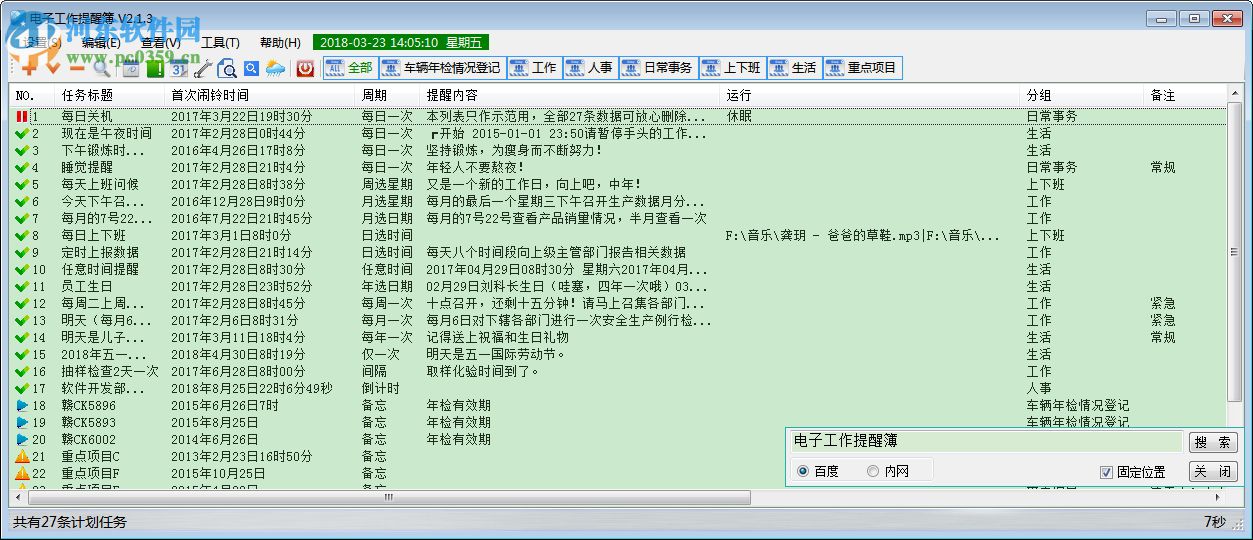1253x540 pixels.
Task: Select the task row 员工生日
Action: tap(619, 286)
